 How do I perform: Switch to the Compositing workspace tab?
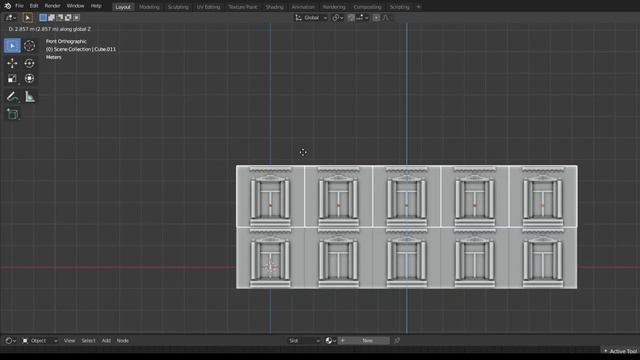[367, 7]
